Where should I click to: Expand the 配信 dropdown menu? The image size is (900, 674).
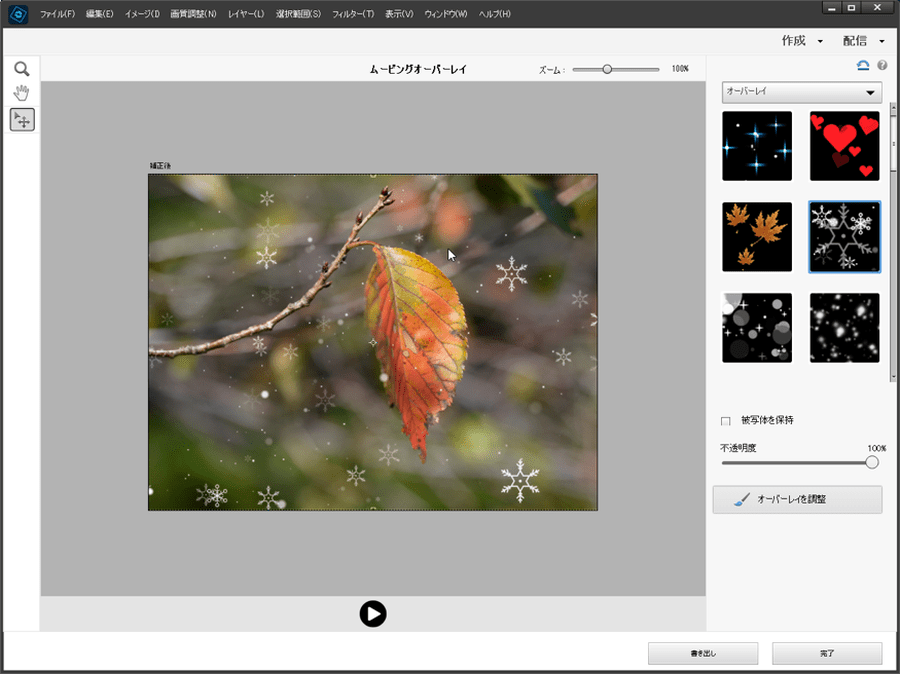tap(863, 41)
